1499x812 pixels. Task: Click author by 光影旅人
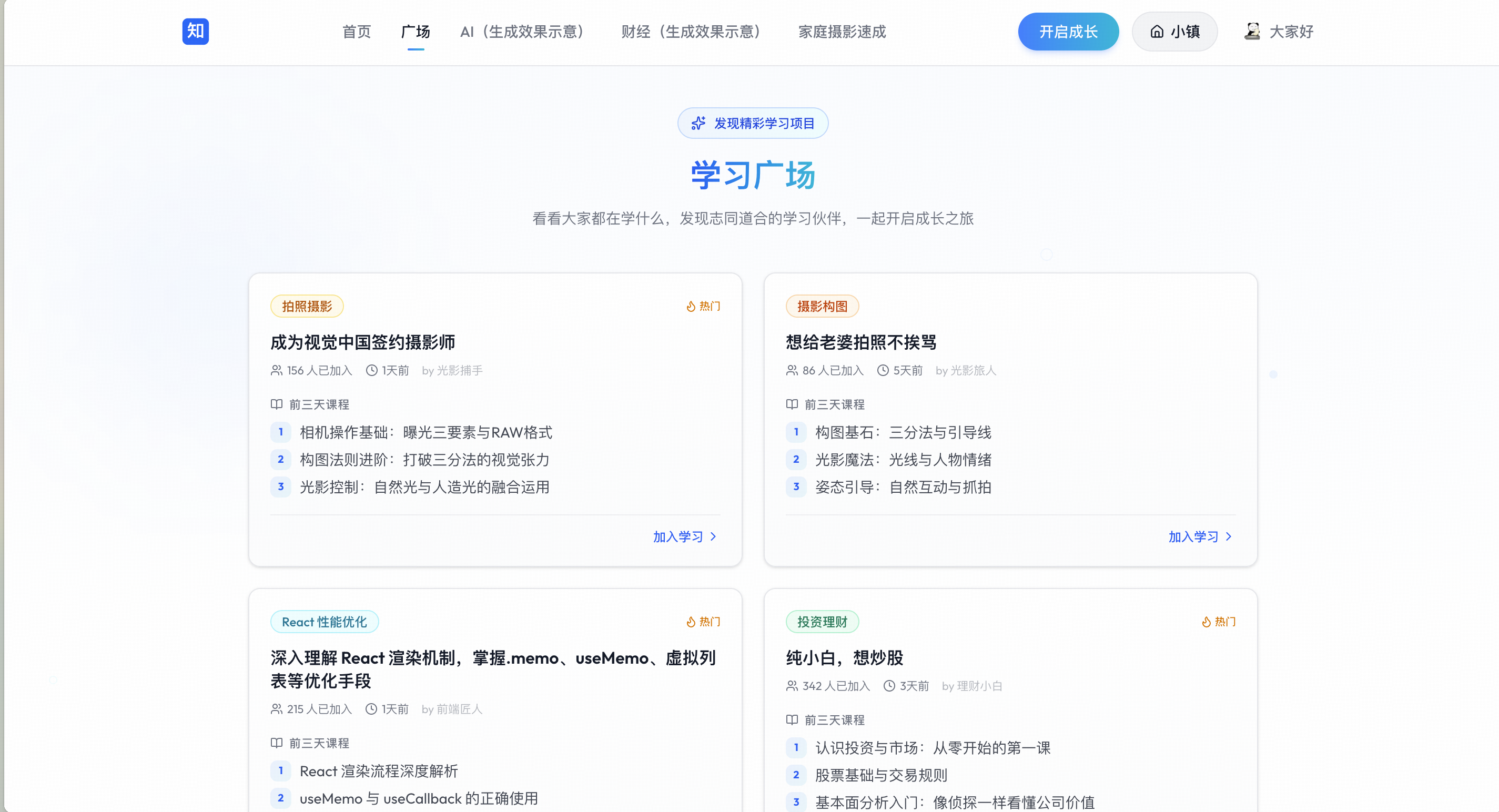pos(966,371)
